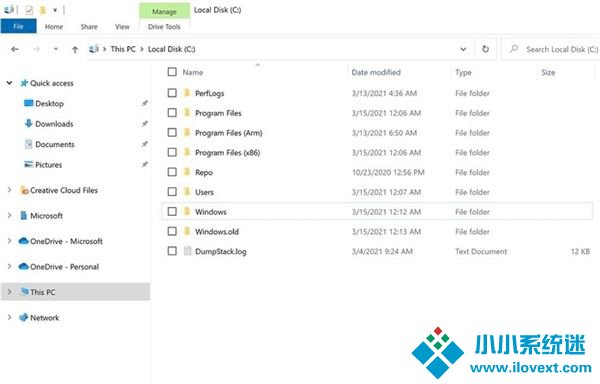The height and width of the screenshot is (384, 600).
Task: Expand the address bar history dropdown
Action: pos(463,49)
